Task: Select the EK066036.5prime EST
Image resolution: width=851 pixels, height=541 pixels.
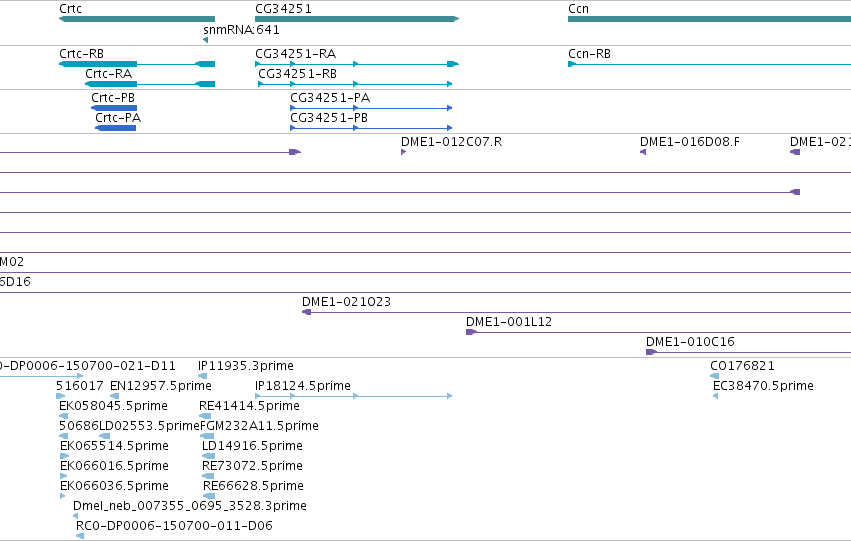Action: [62, 496]
